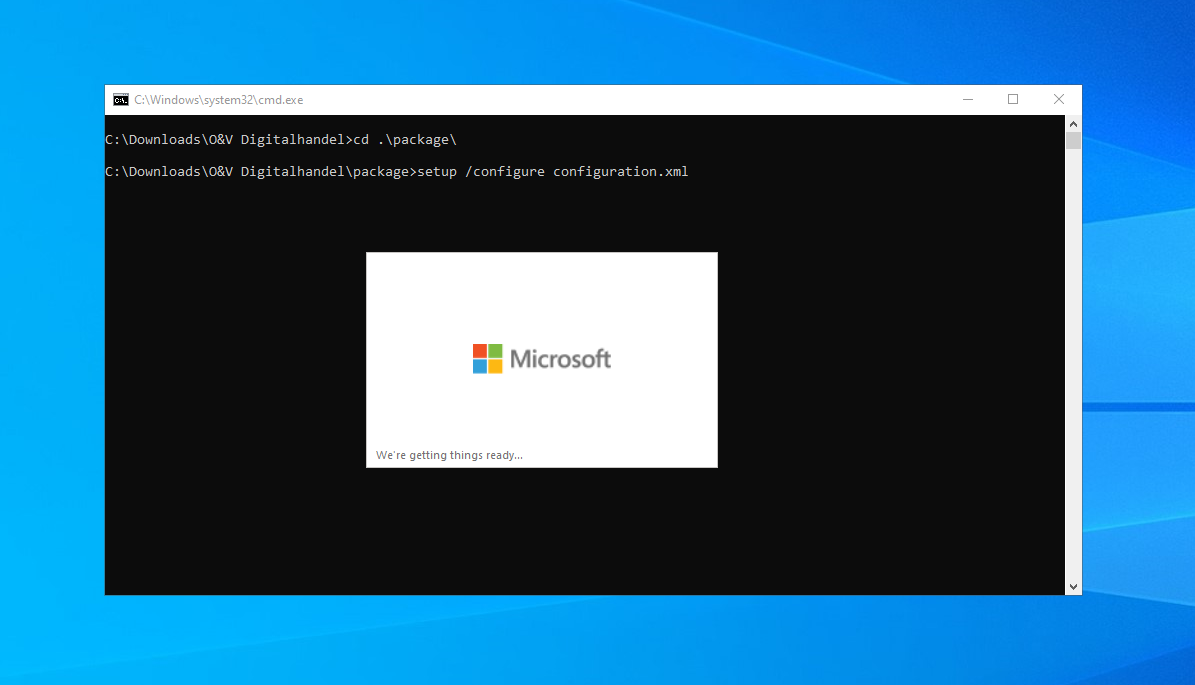Click the green square of Microsoft logo
The width and height of the screenshot is (1195, 685).
click(x=495, y=351)
